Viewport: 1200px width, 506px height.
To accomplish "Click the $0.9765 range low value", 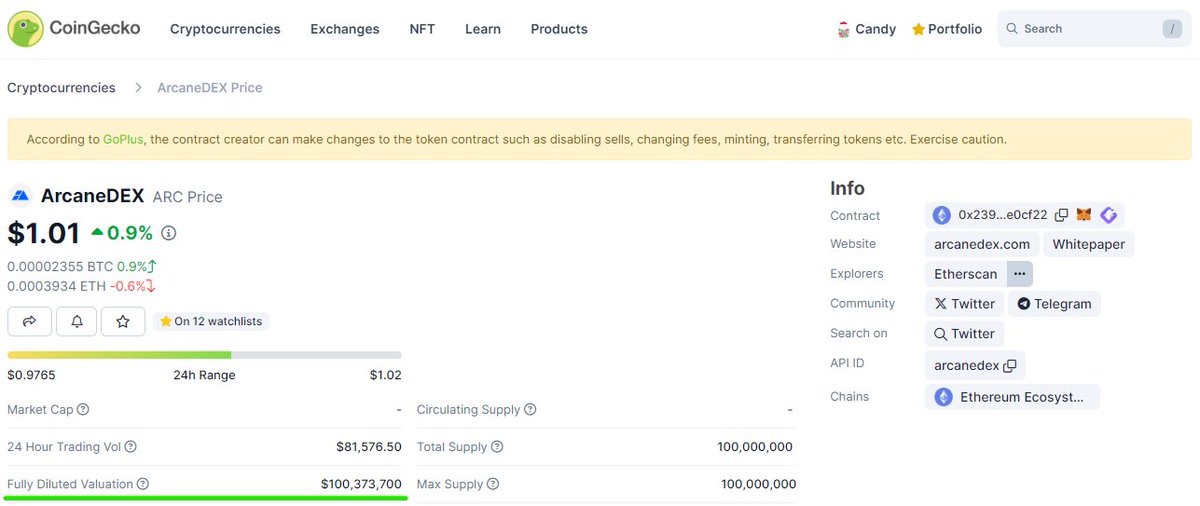I will tap(31, 375).
